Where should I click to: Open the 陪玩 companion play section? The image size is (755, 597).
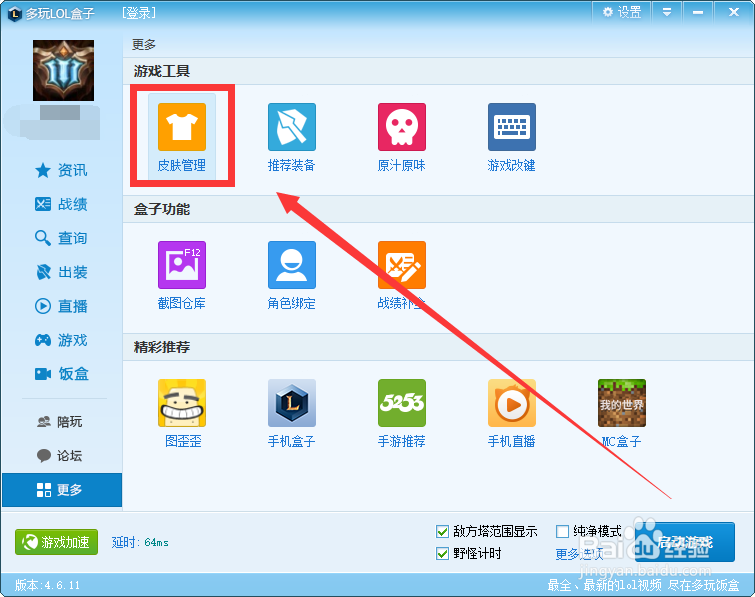point(62,422)
